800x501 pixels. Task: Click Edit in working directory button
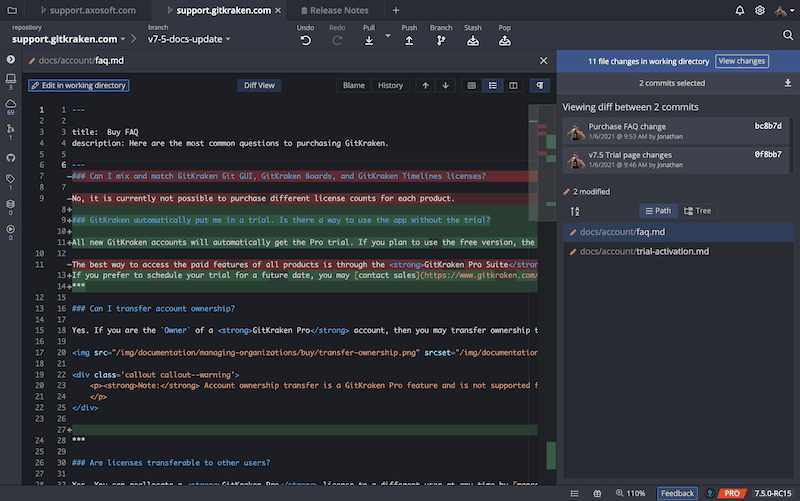(79, 86)
